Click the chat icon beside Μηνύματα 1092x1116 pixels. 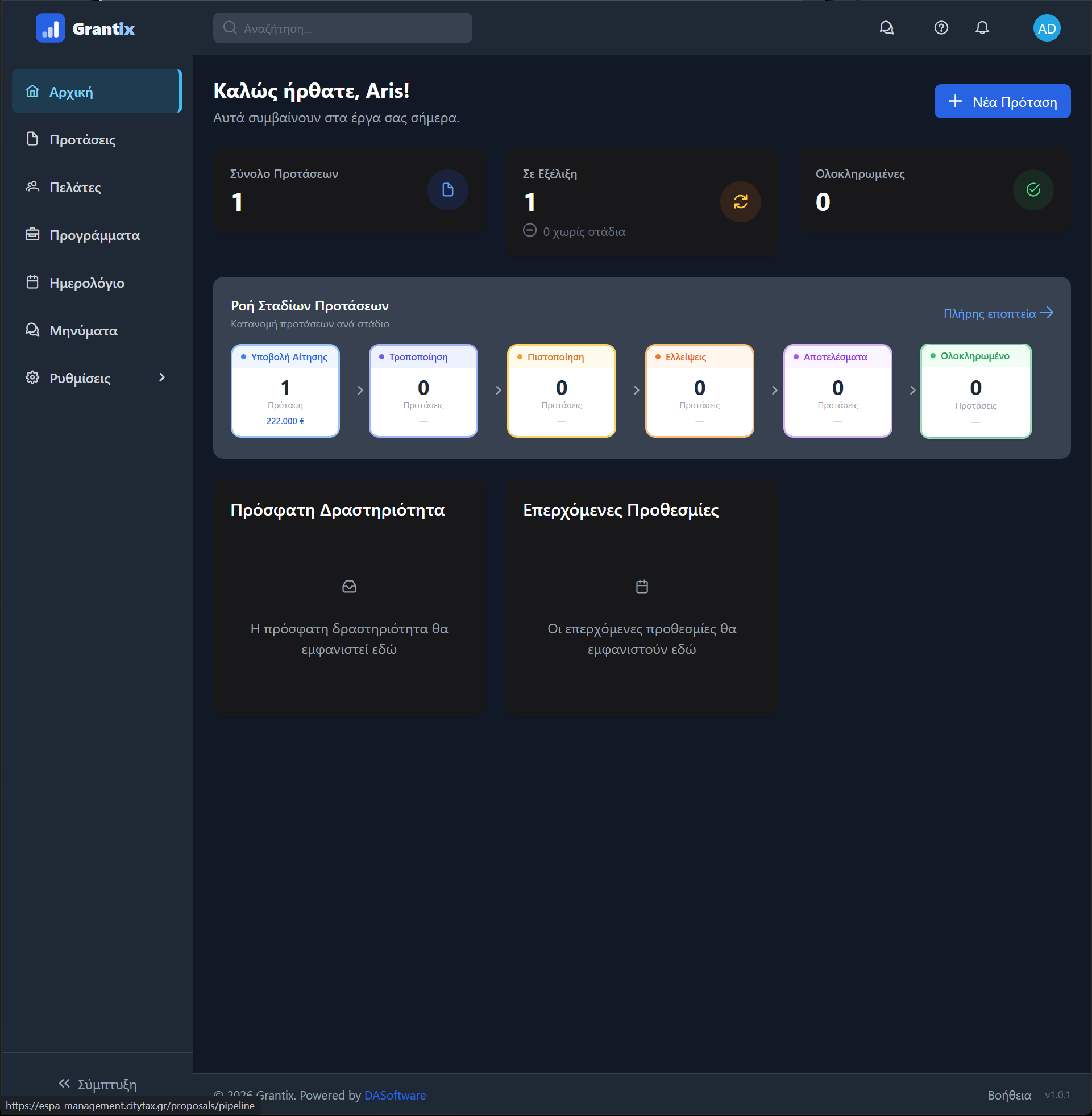click(32, 330)
